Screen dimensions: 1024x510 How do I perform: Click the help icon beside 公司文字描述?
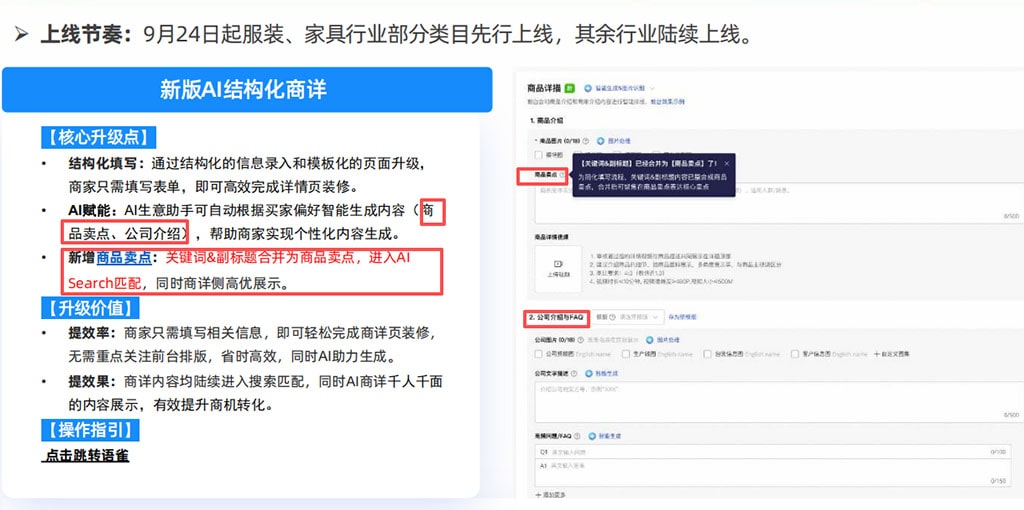(574, 374)
